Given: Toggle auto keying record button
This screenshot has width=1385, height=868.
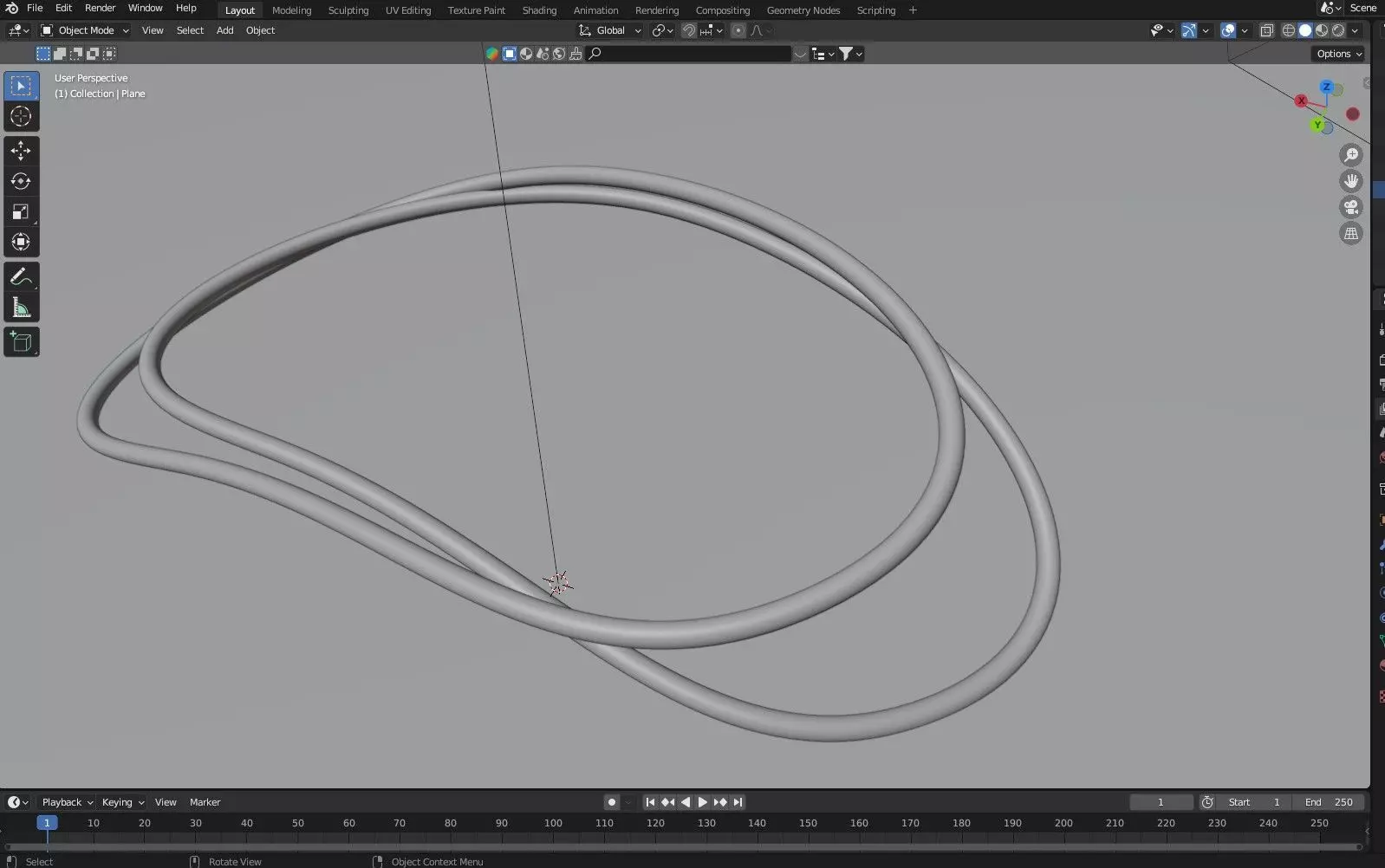Looking at the screenshot, I should [612, 802].
